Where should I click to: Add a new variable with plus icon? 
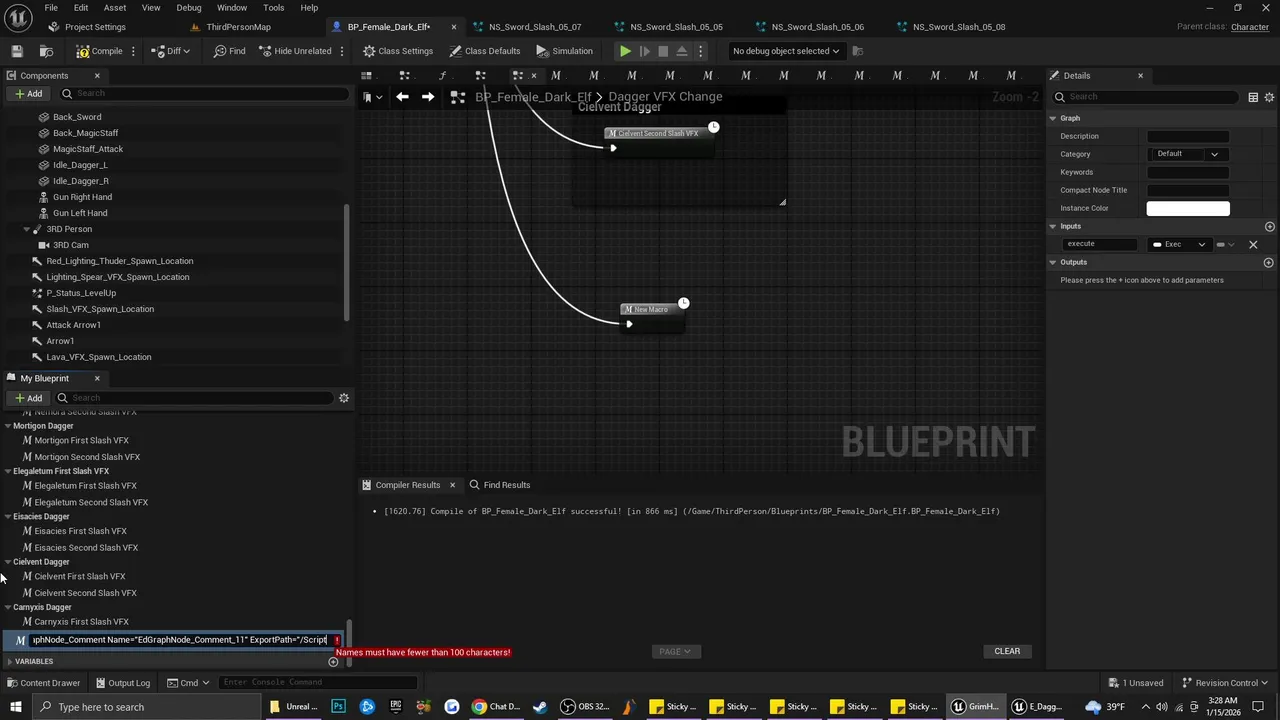(334, 661)
